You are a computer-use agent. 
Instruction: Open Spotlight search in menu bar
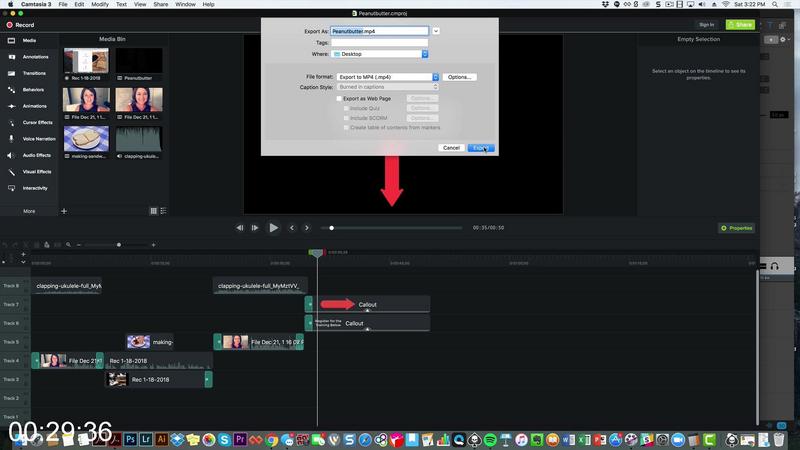point(774,4)
